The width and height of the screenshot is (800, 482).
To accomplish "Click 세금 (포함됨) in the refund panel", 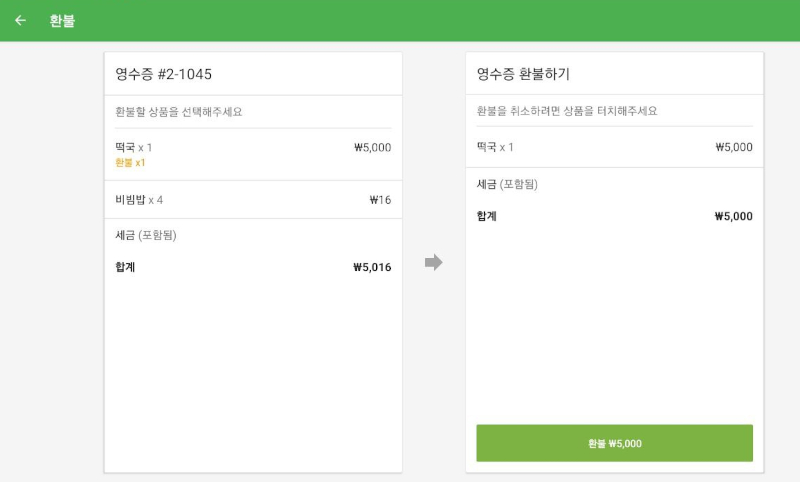I will coord(507,184).
